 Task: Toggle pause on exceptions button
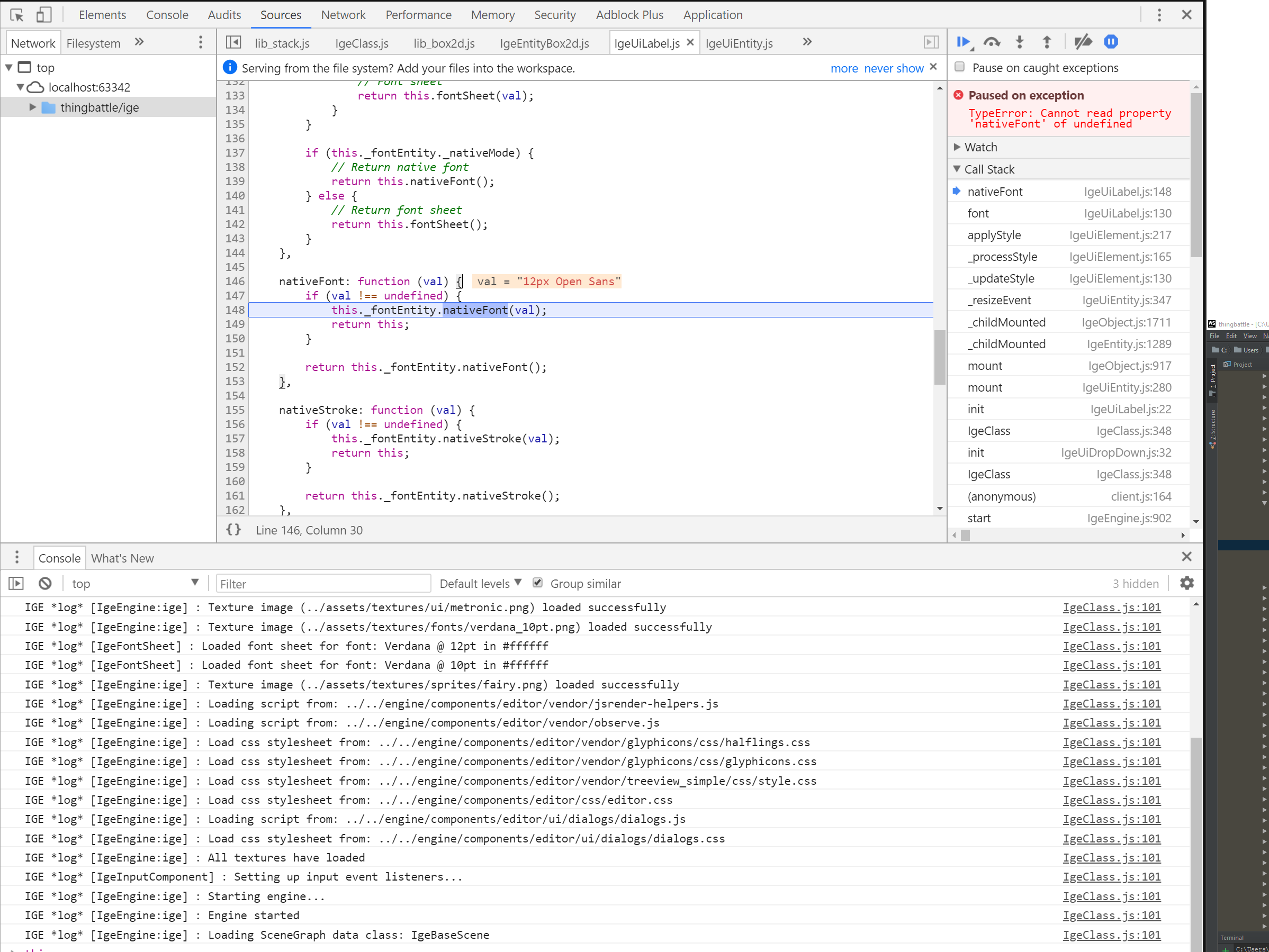tap(1111, 42)
